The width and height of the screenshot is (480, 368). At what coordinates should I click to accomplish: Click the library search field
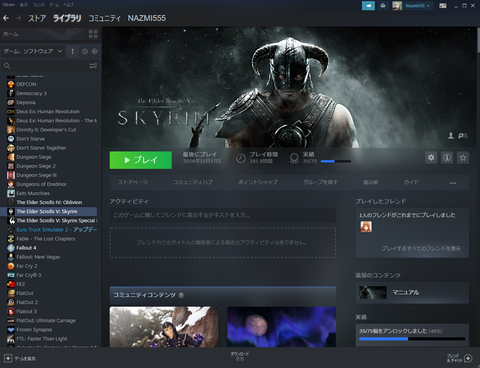click(x=50, y=66)
